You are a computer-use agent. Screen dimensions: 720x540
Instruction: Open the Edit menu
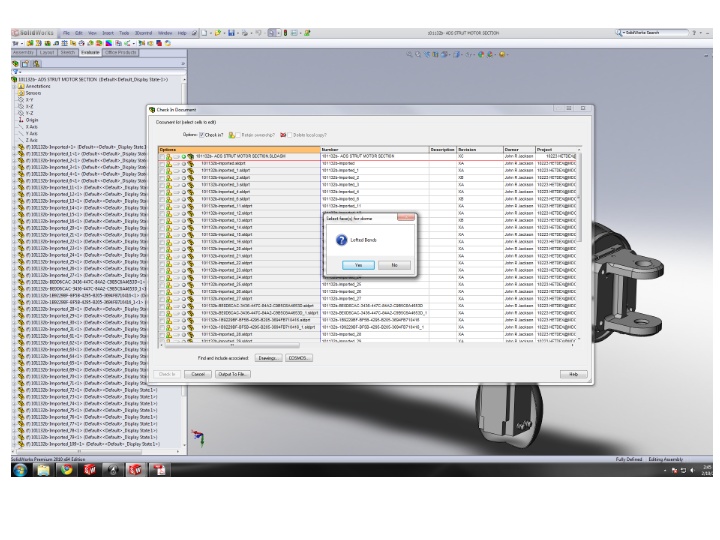pos(79,33)
